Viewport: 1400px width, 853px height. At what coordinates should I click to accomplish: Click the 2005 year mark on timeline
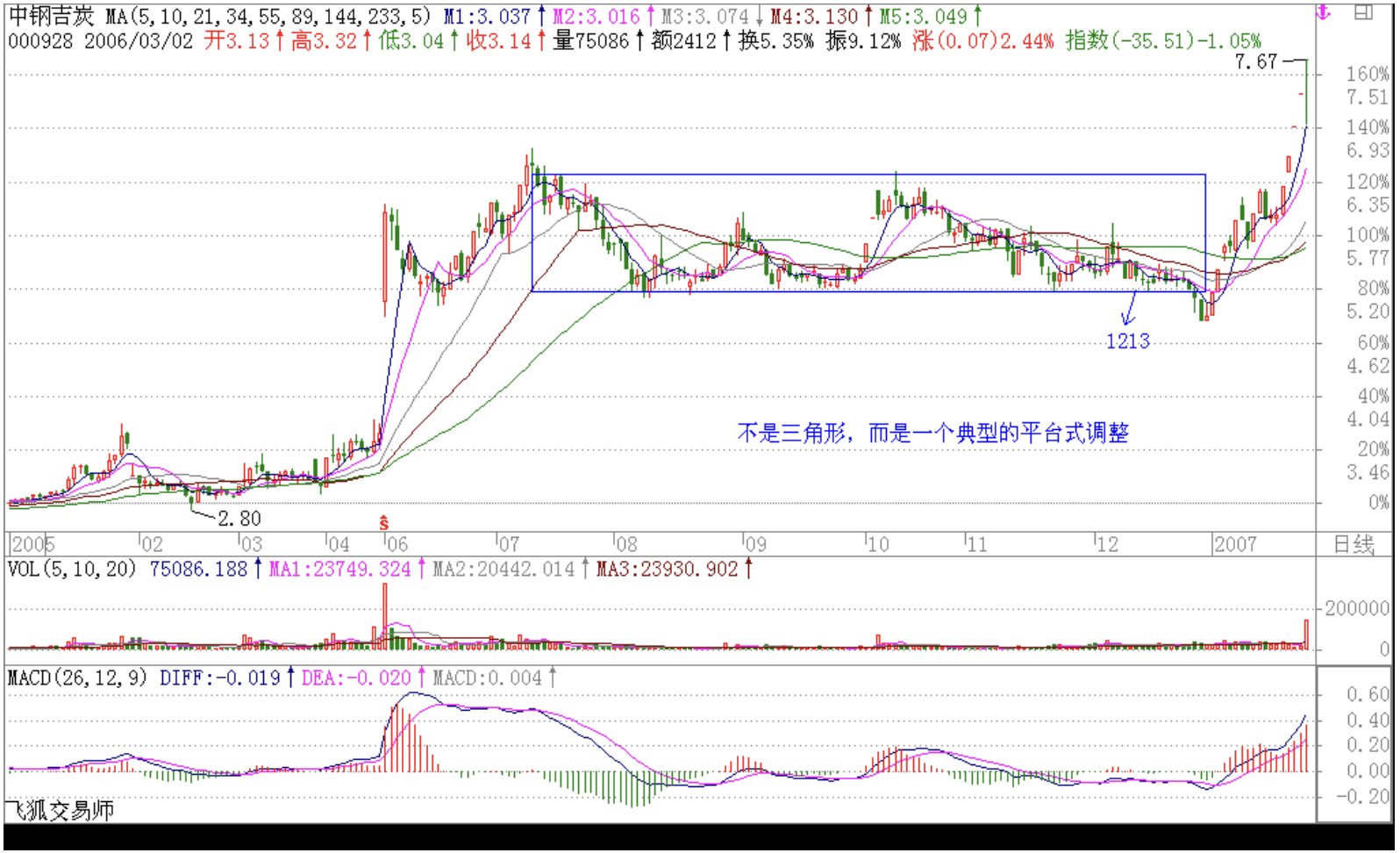pos(32,545)
